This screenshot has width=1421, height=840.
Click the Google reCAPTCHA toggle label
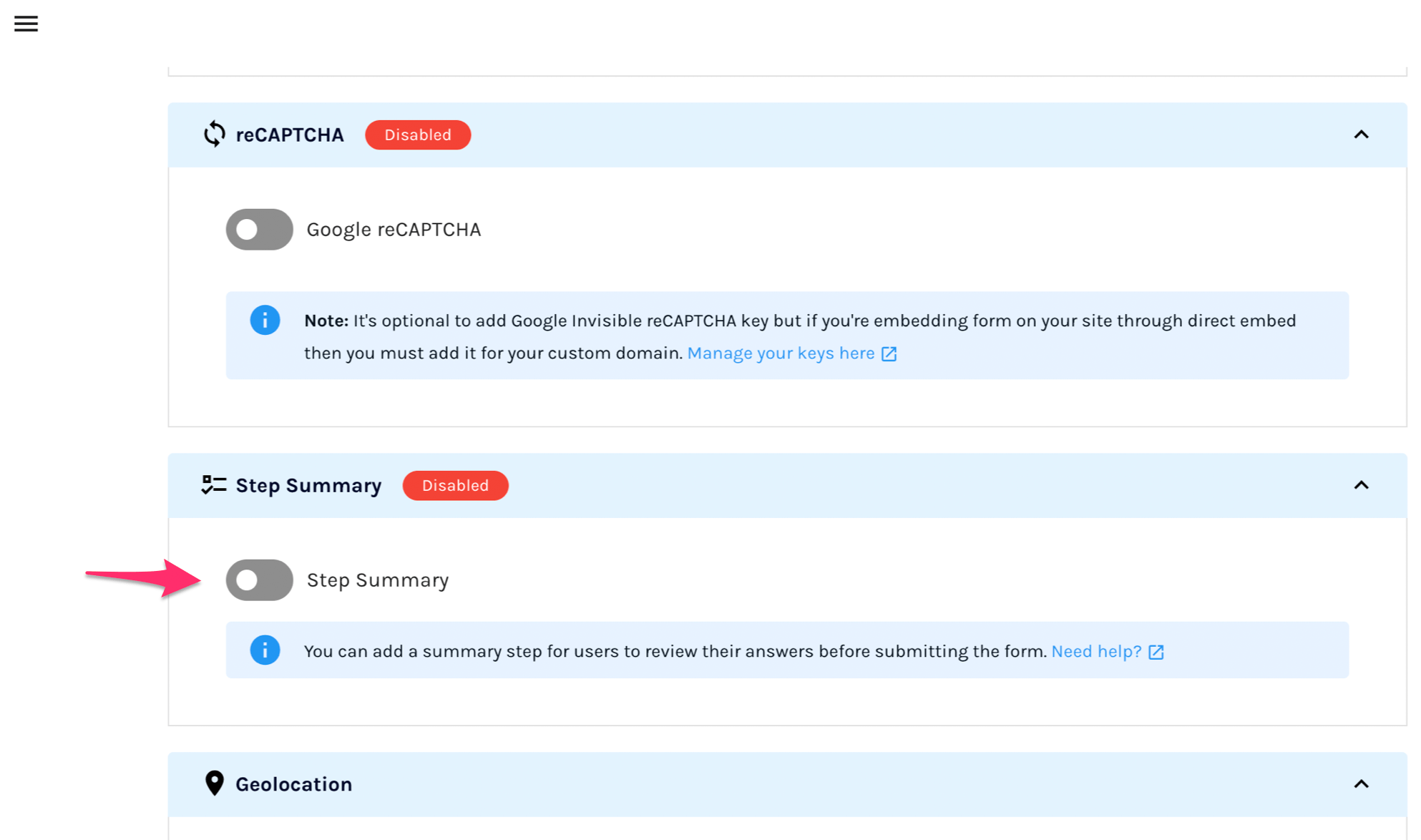pyautogui.click(x=394, y=230)
